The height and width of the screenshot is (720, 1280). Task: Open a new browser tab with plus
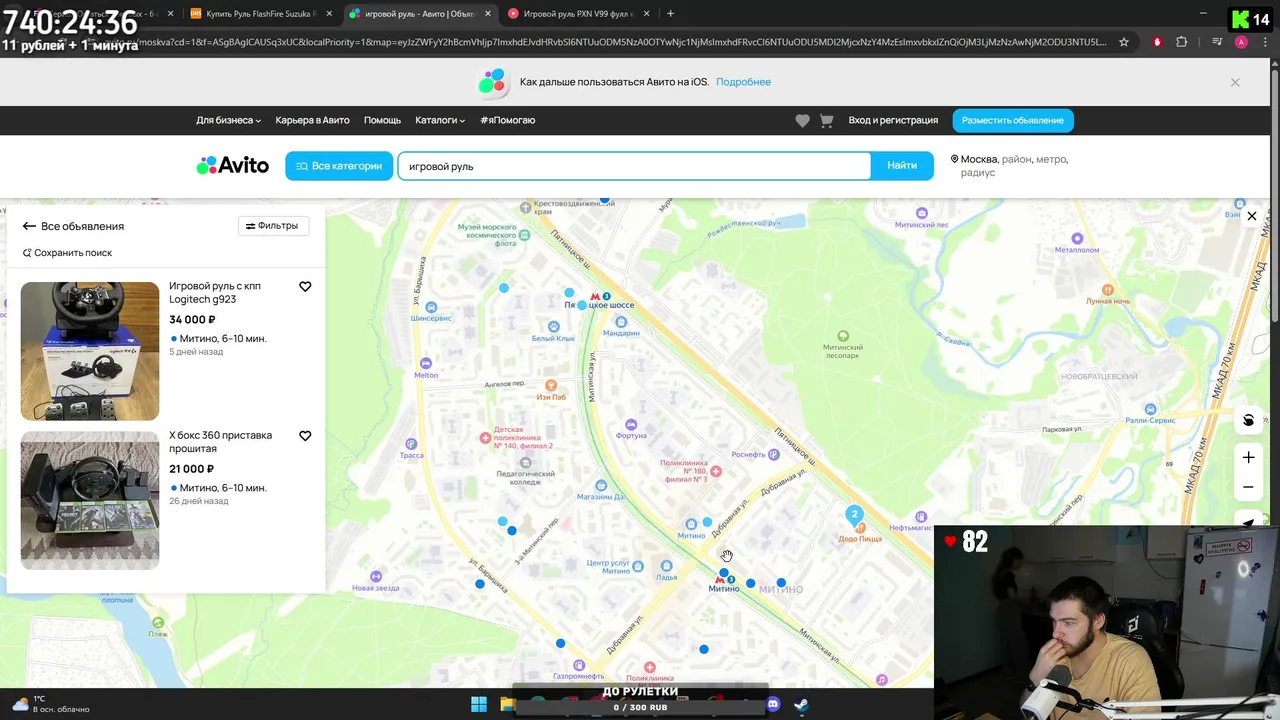670,14
